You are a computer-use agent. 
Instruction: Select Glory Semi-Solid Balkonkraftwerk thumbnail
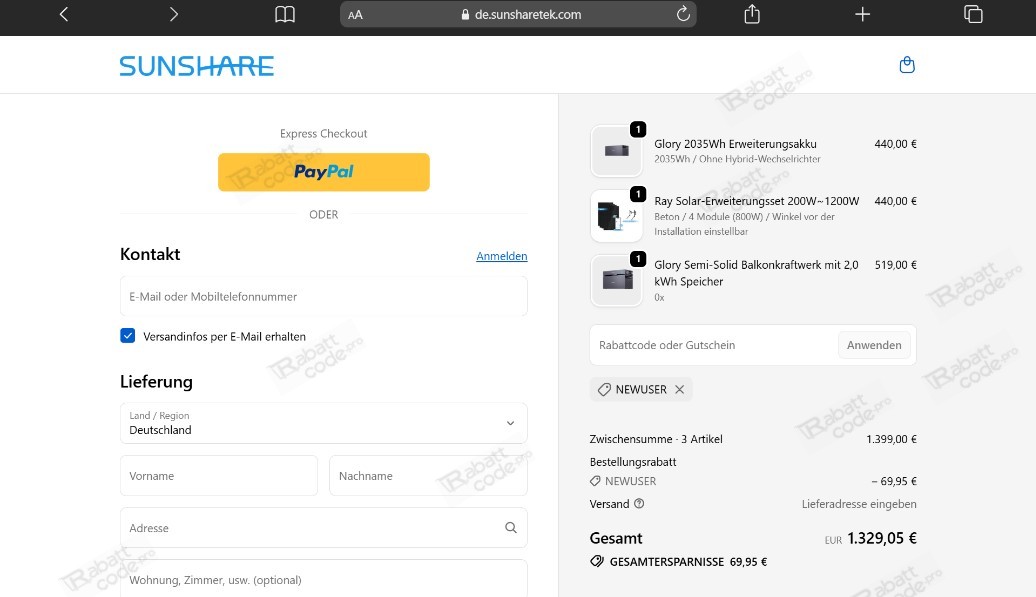pyautogui.click(x=616, y=281)
